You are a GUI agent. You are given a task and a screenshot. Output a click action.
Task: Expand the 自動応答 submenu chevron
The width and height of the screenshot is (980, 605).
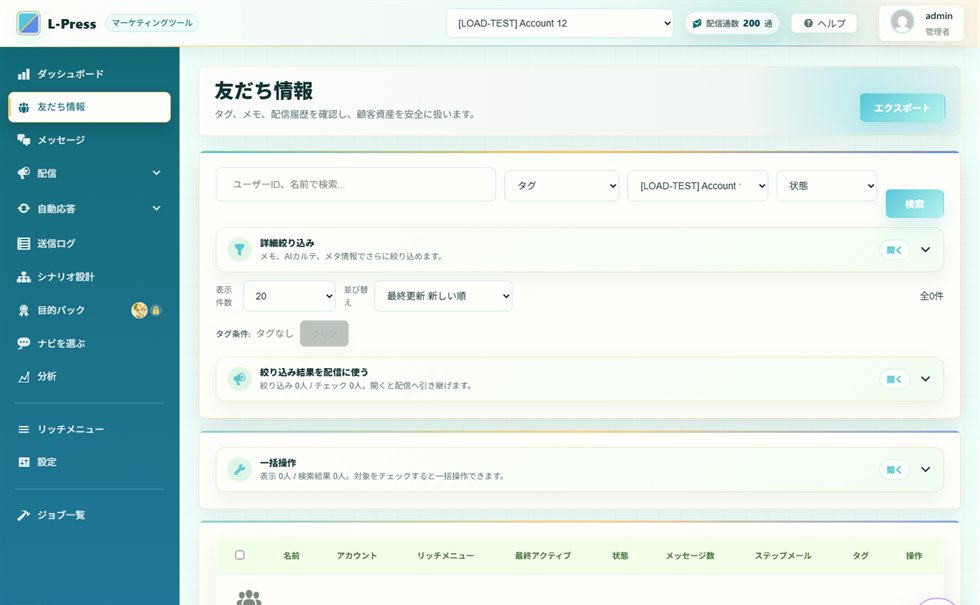156,208
